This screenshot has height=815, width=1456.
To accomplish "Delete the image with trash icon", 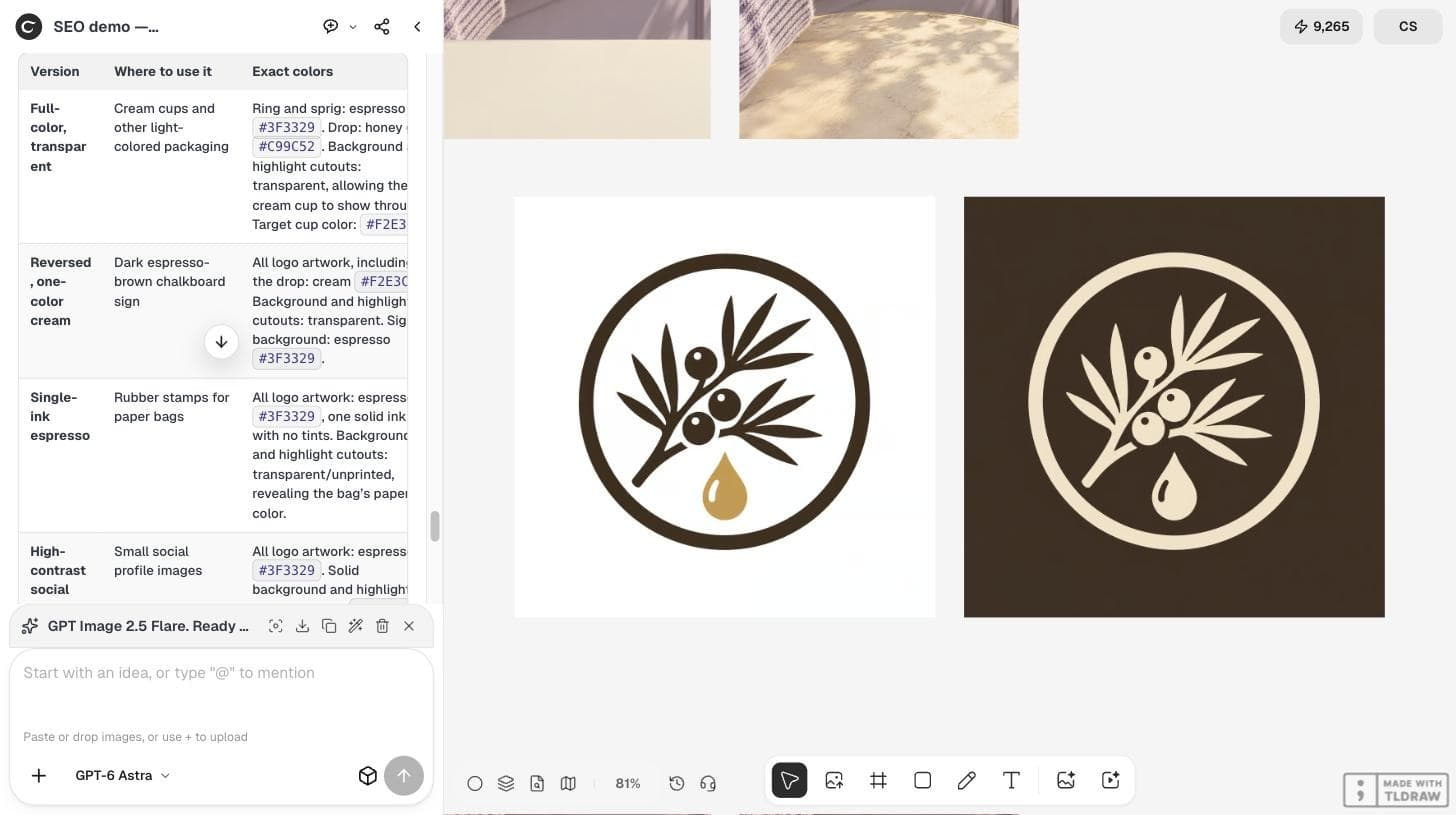I will pyautogui.click(x=382, y=626).
